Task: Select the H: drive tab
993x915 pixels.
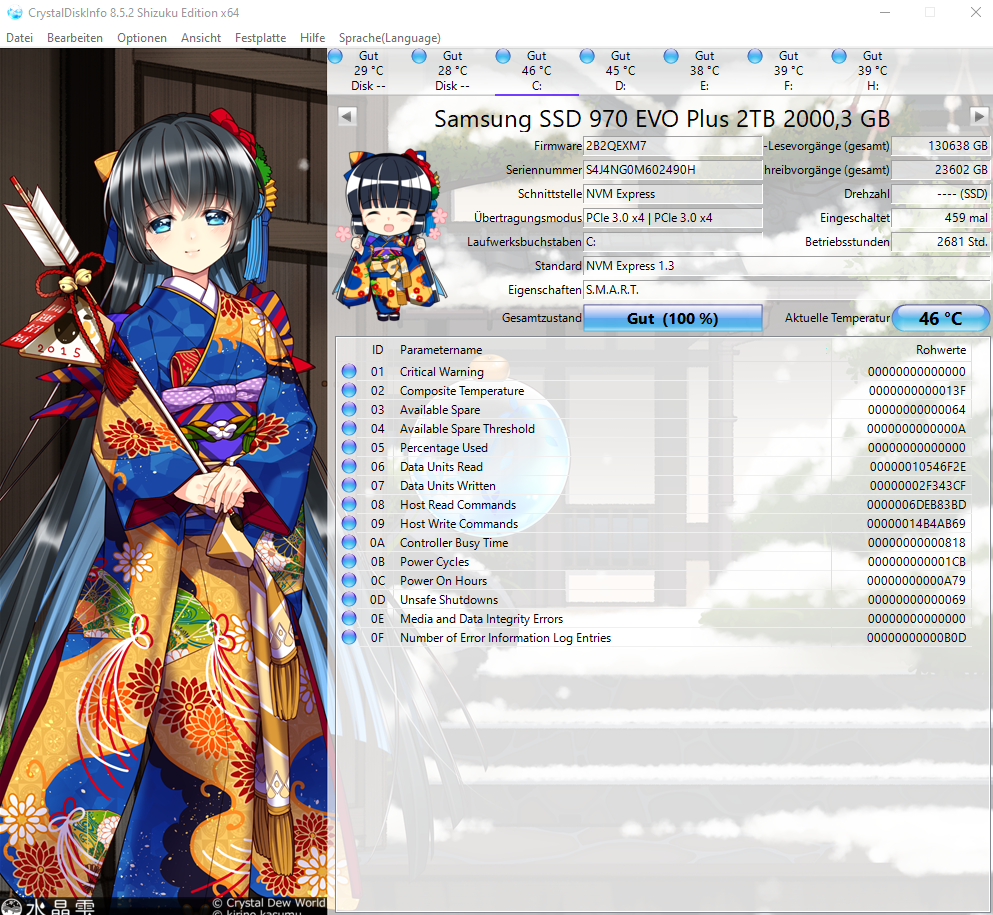Action: coord(872,71)
